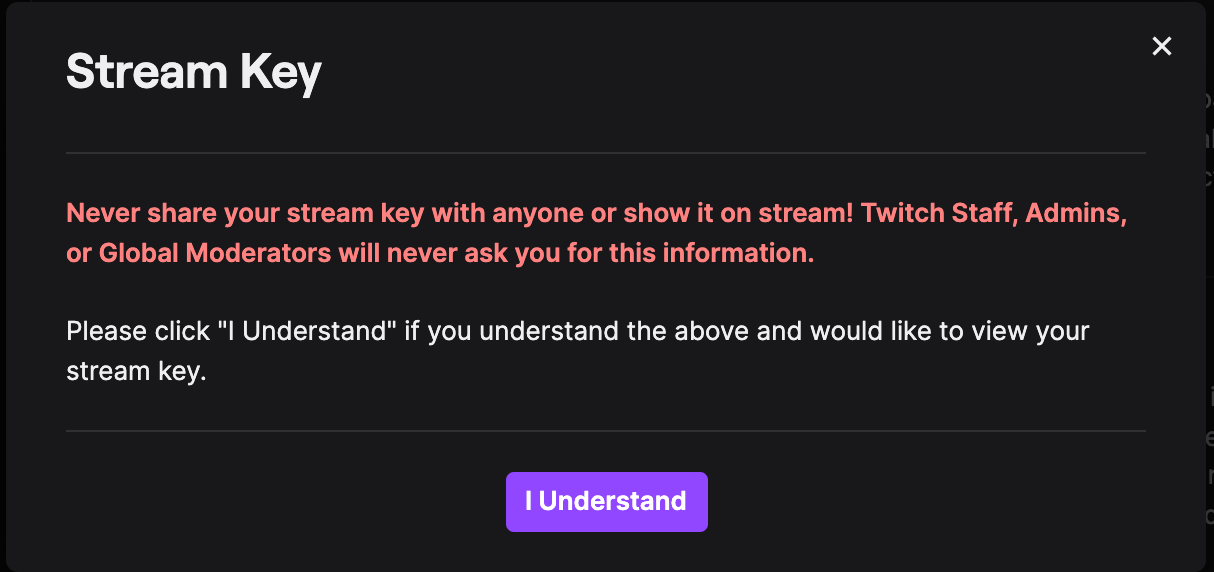Click the divider line below the heading
The image size is (1214, 572).
point(605,153)
